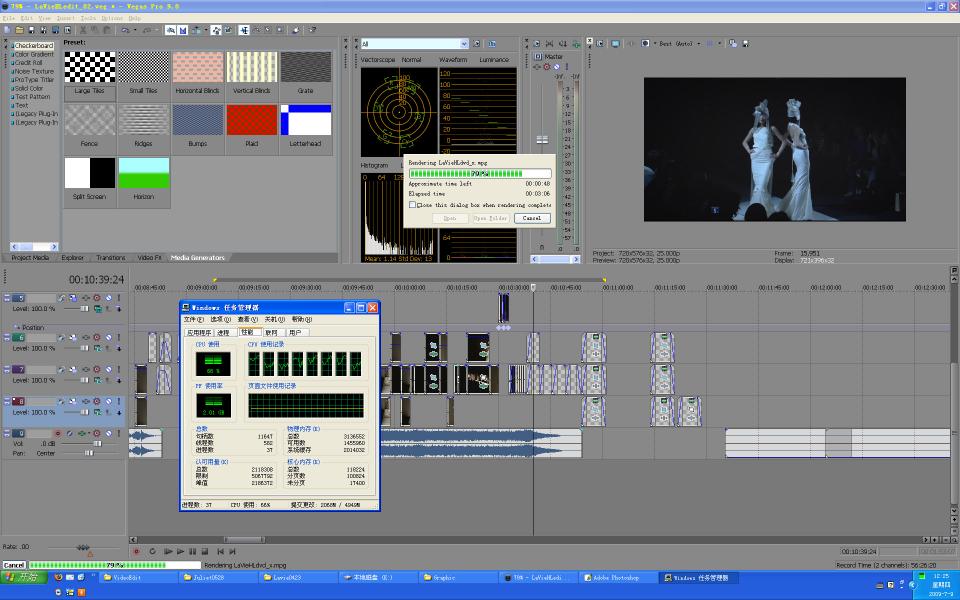Arm audio track 9 for record
Image resolution: width=960 pixels, height=600 pixels.
[x=58, y=433]
